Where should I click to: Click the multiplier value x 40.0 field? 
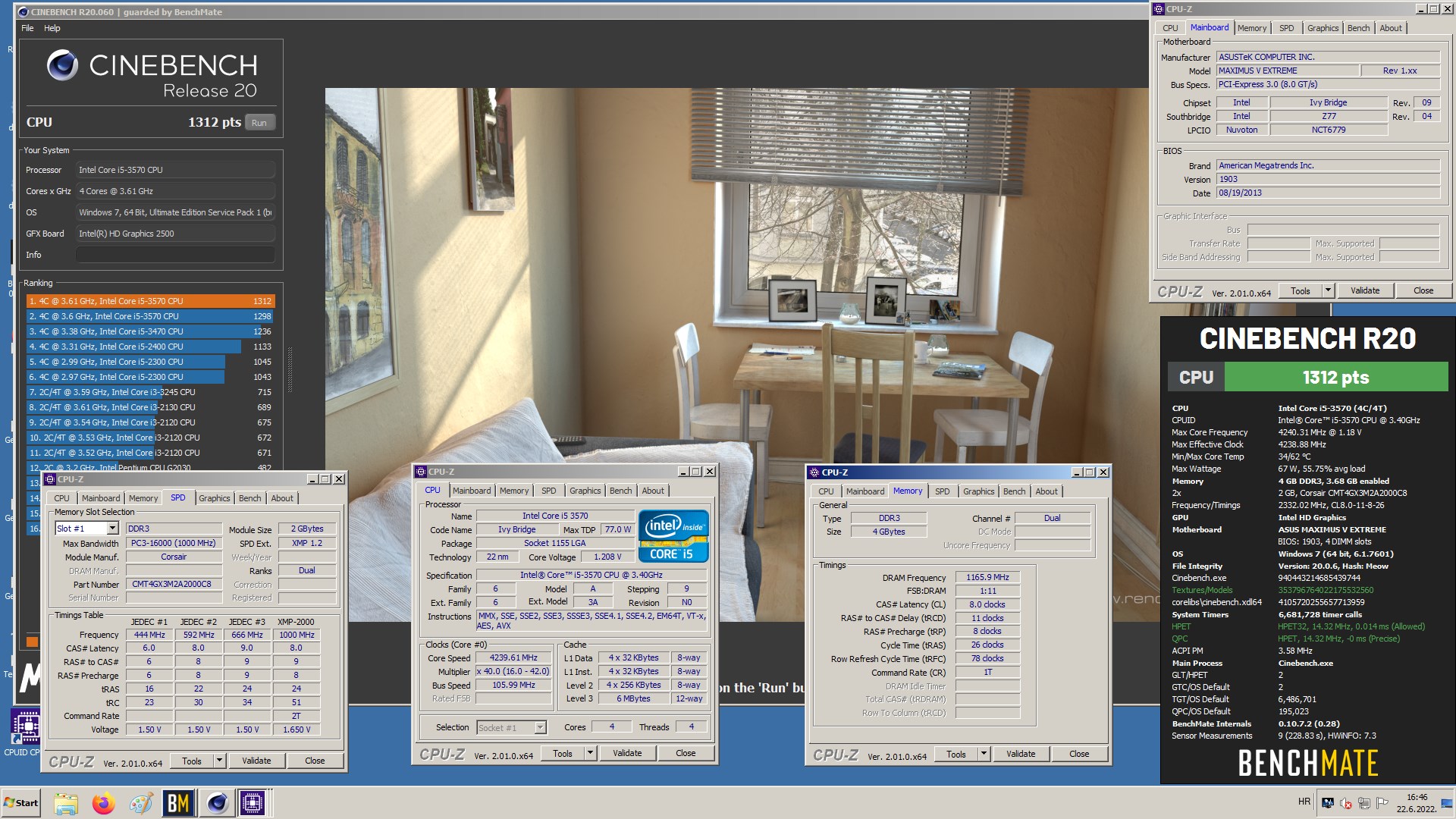coord(513,672)
